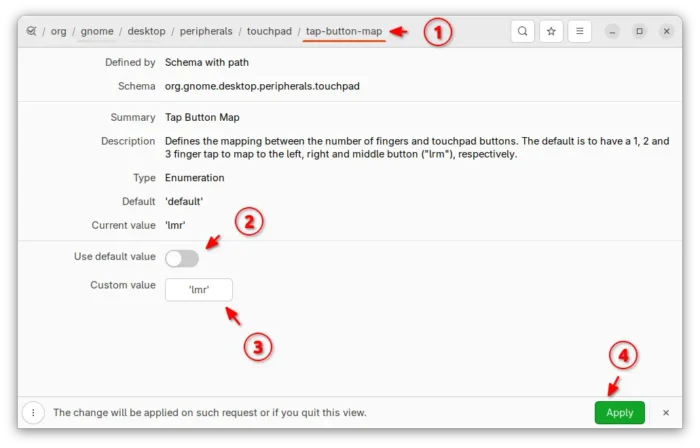Click the three-dot options button in notification bar
The height and width of the screenshot is (448, 700).
(33, 412)
